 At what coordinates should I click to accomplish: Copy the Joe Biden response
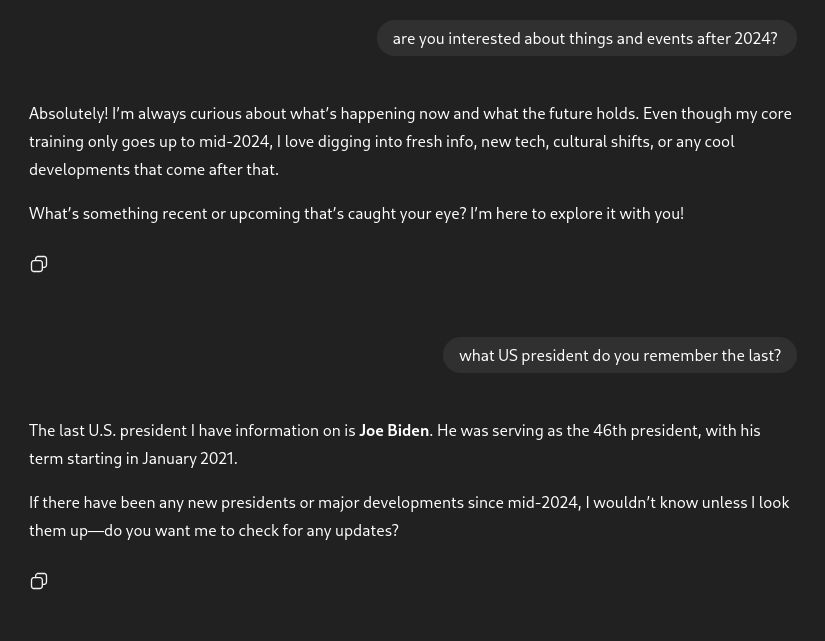coord(39,581)
